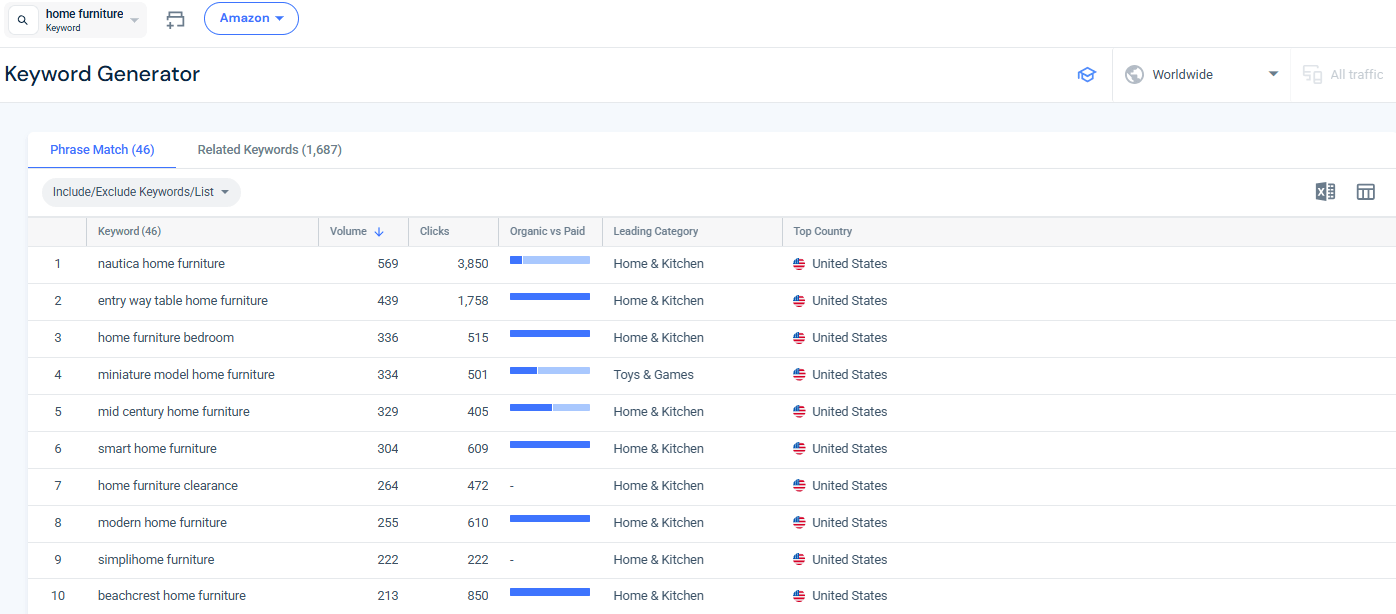Click clicks value 850

point(477,596)
